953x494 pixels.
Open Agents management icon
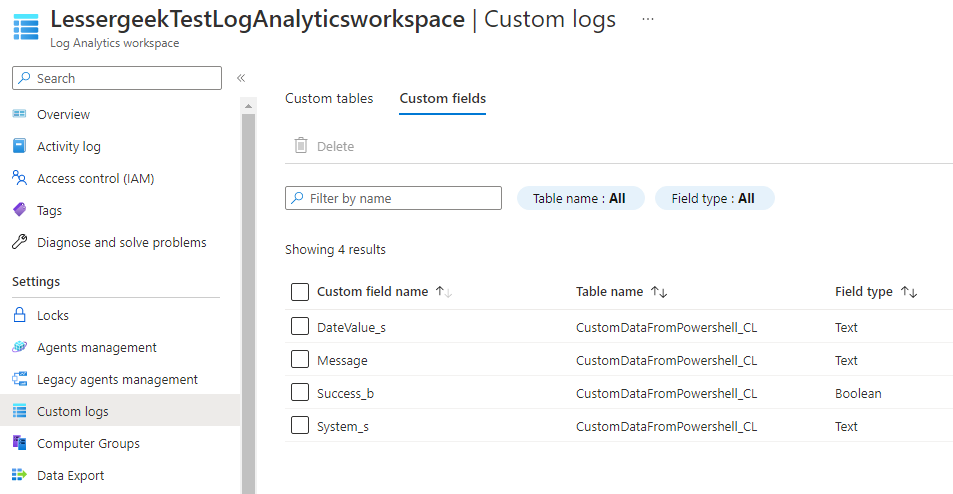click(x=19, y=347)
